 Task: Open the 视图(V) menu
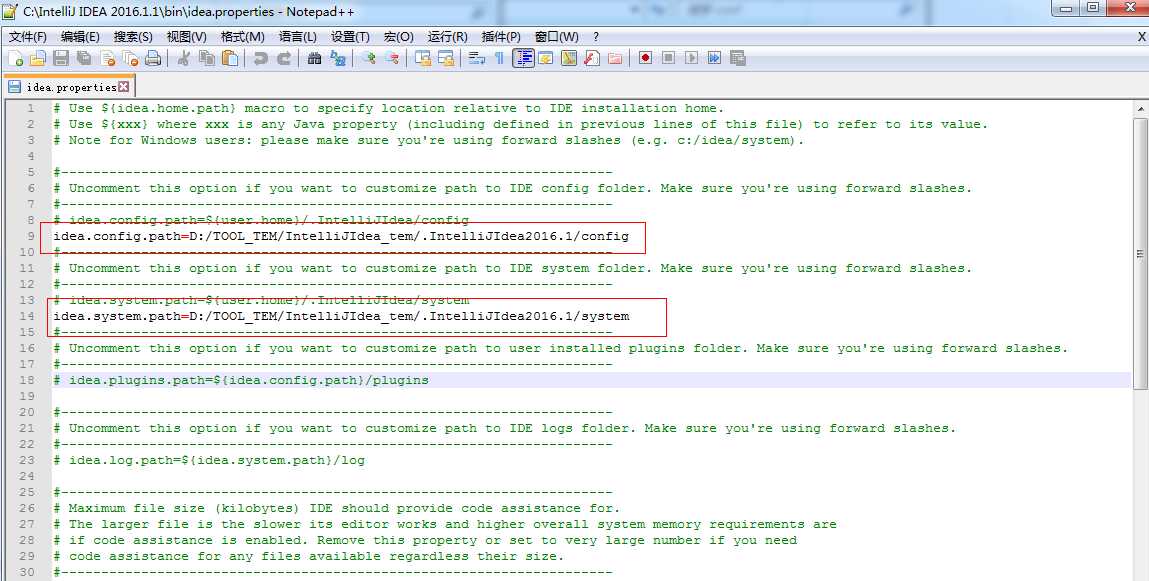pos(187,37)
